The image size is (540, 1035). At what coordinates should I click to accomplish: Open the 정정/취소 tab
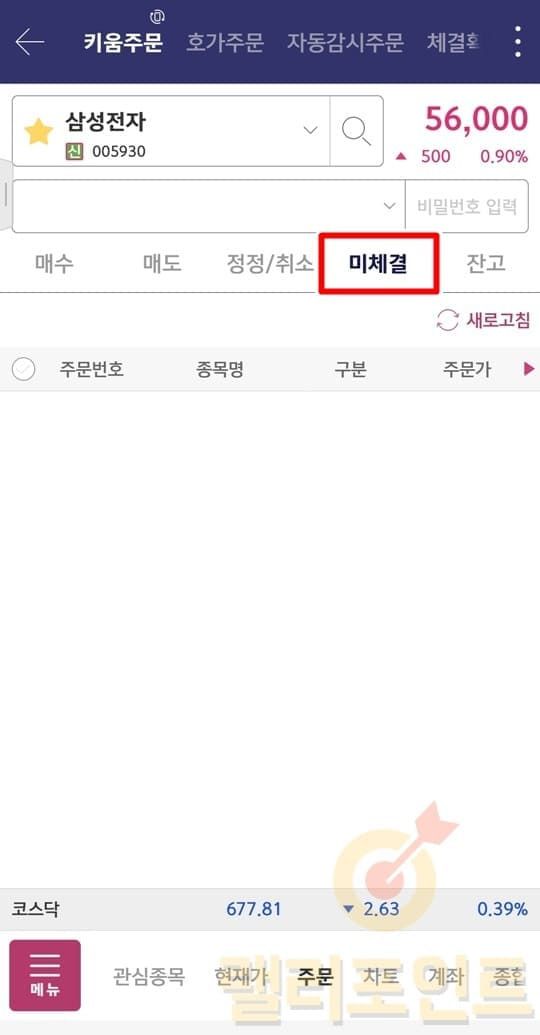pos(270,263)
